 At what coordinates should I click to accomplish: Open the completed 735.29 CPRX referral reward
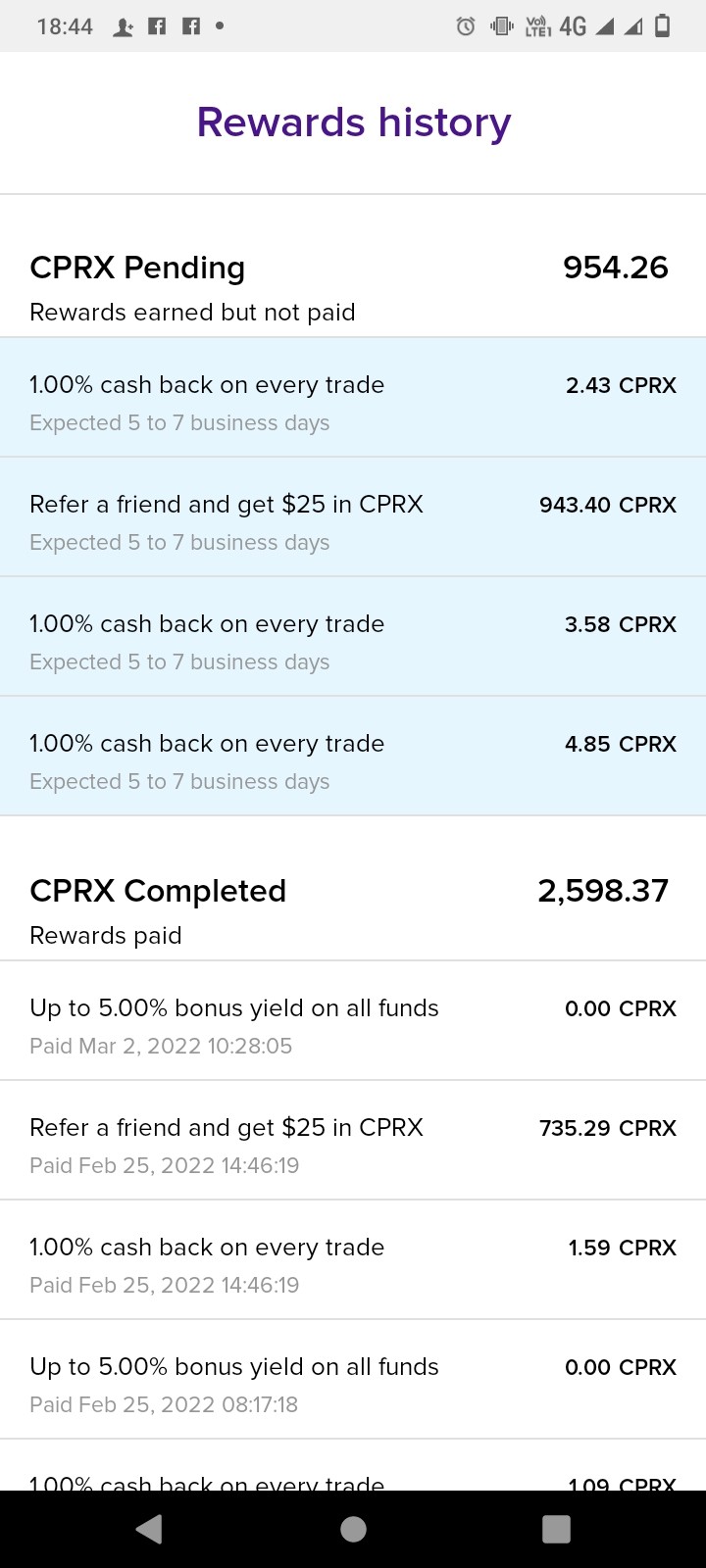tap(353, 1141)
